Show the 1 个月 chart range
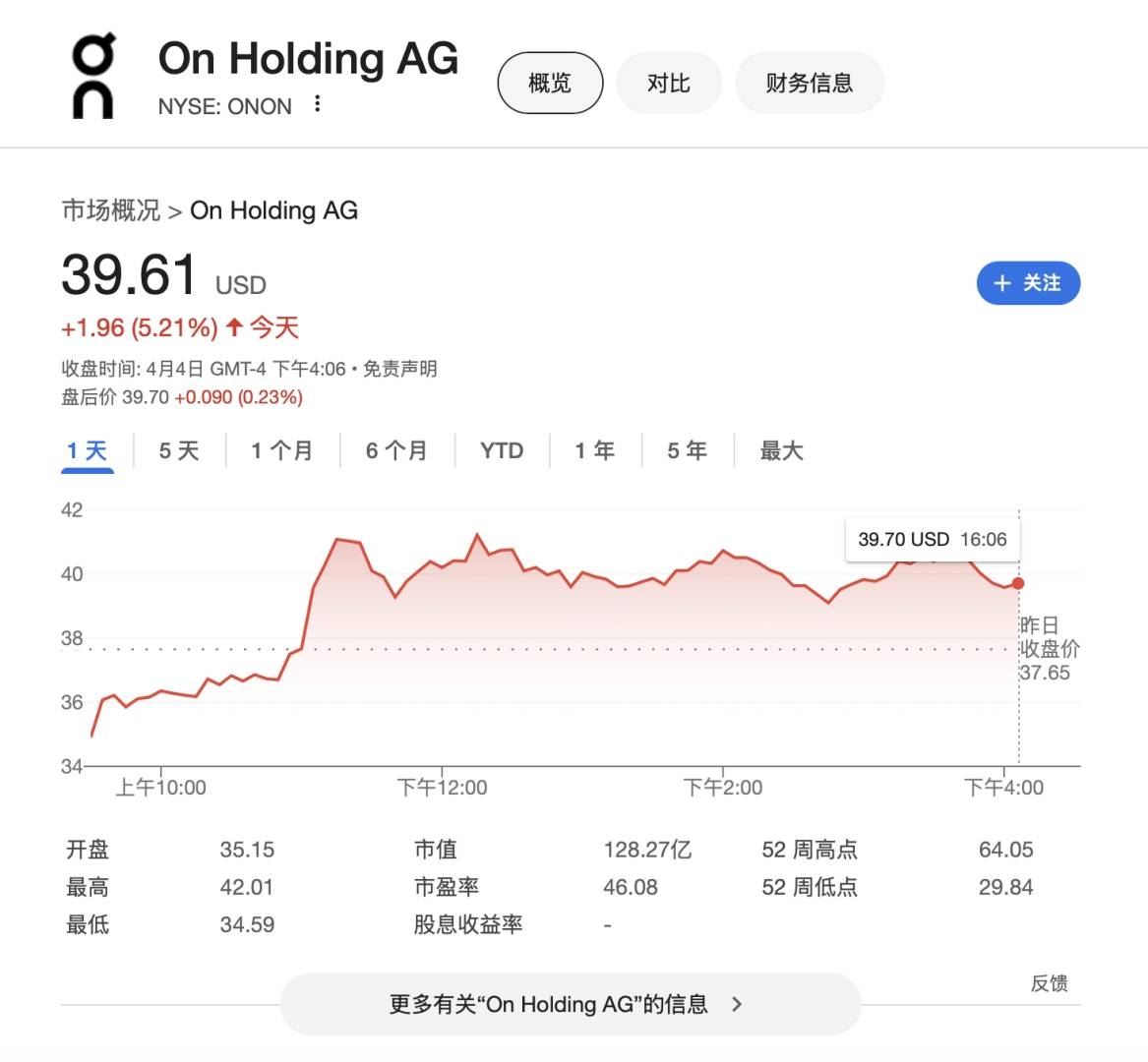This screenshot has height=1062, width=1148. point(281,451)
